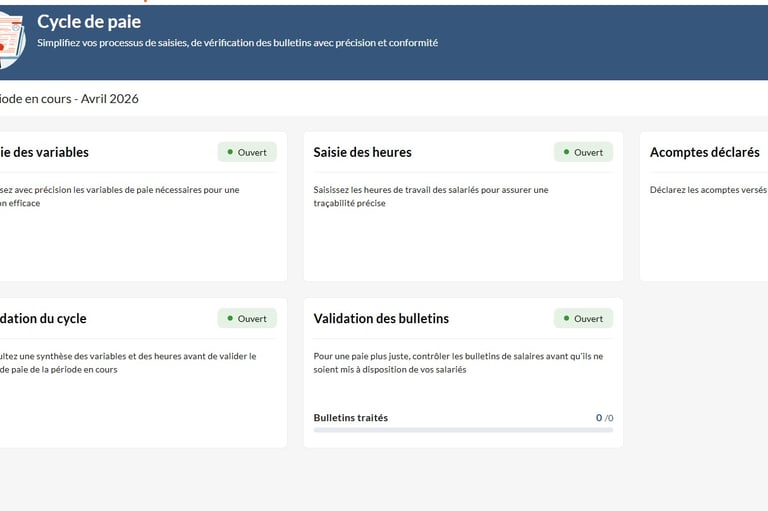Click the Bulletins traités progress bar
The image size is (768, 511).
[463, 430]
